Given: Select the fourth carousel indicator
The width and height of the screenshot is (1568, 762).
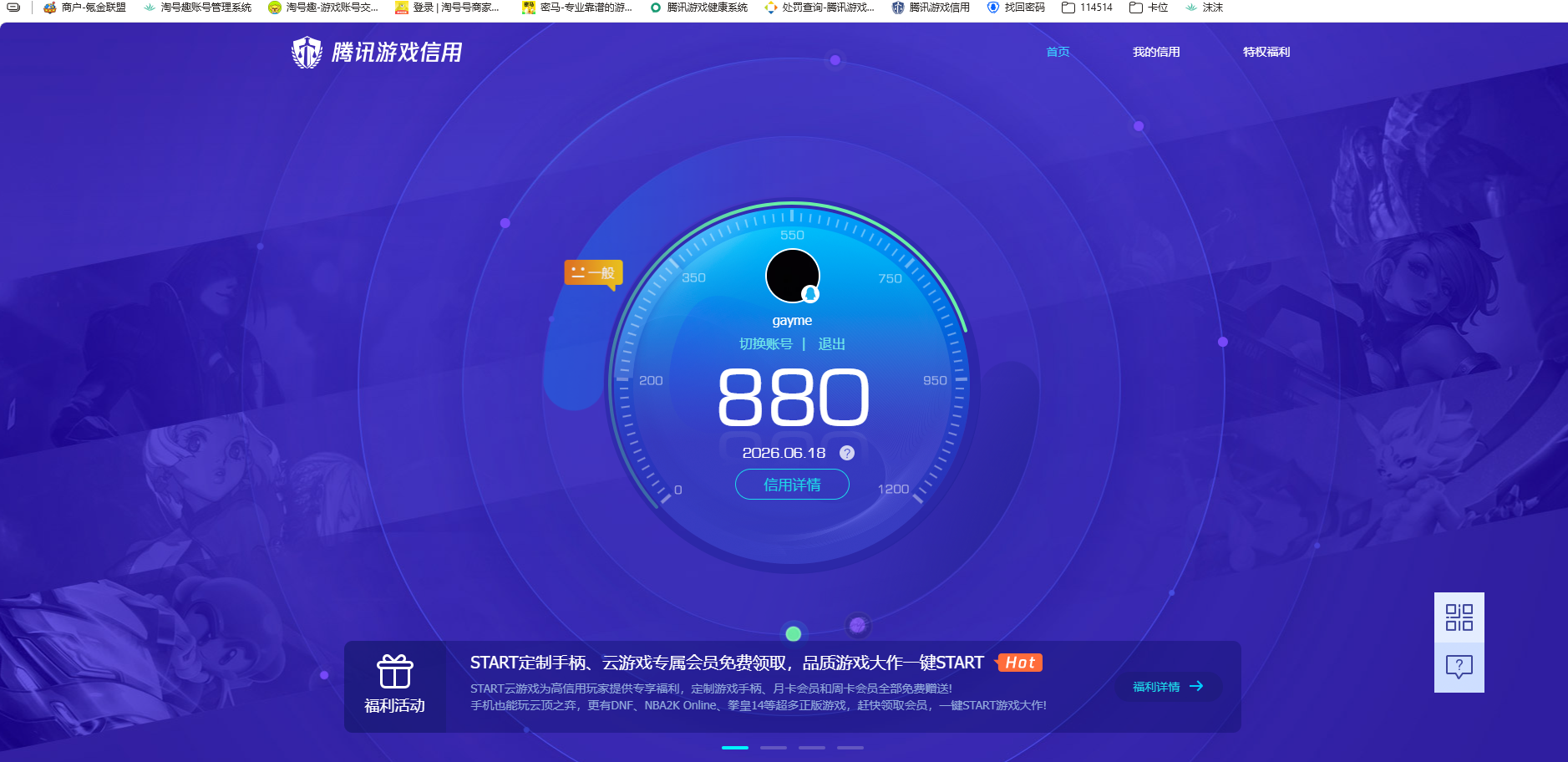Looking at the screenshot, I should tap(850, 748).
